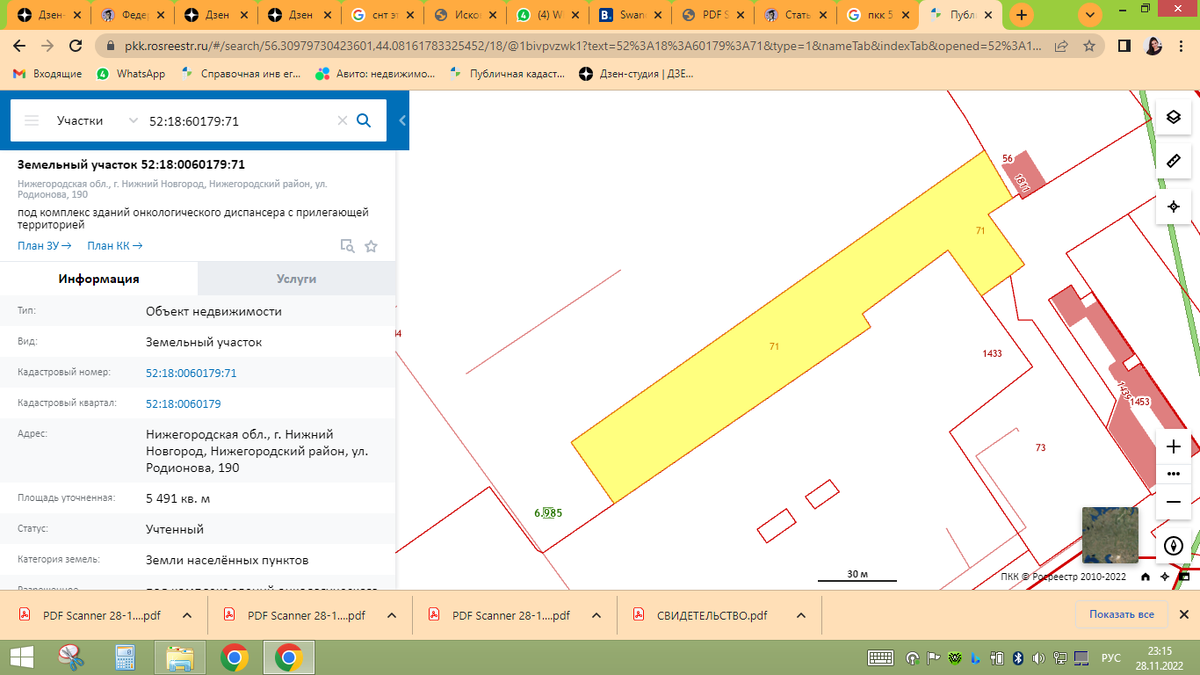This screenshot has width=1200, height=675.
Task: Click the cadastral number search field
Action: pyautogui.click(x=238, y=120)
